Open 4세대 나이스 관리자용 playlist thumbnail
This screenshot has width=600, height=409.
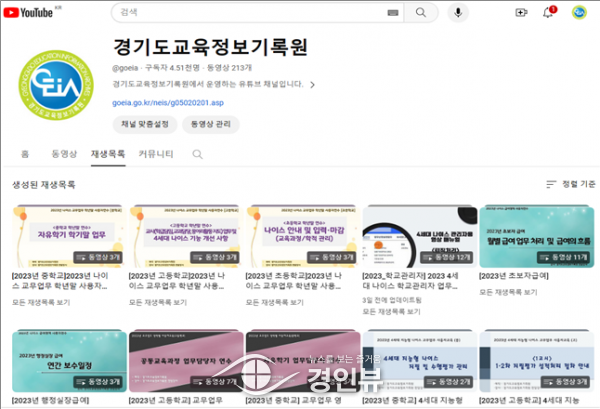[419, 236]
